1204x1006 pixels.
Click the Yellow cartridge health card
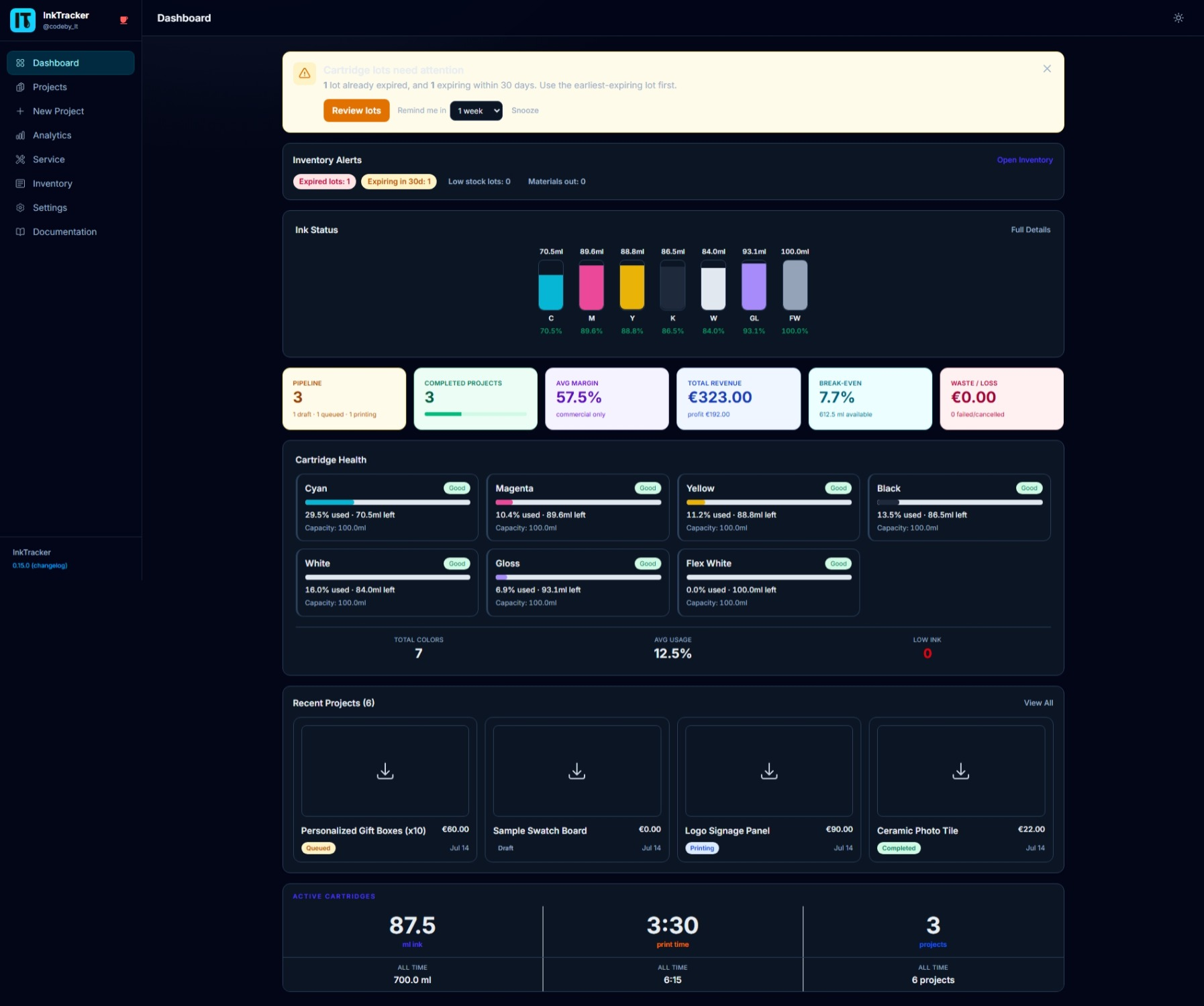tap(768, 507)
